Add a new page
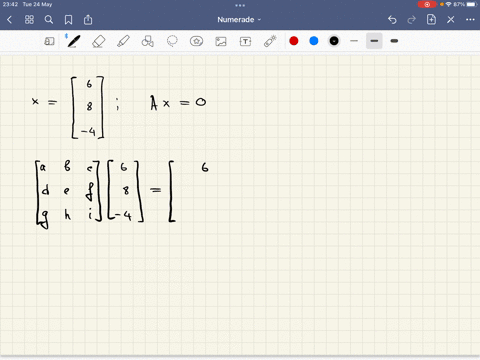Screen dimensions: 480x360 tap(431, 19)
